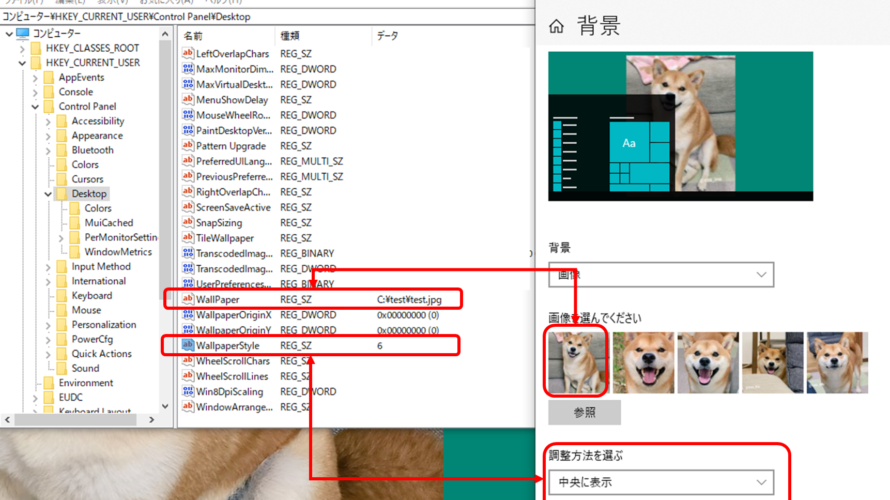Viewport: 890px width, 500px height.
Task: Click the Keyboard folder icon
Action: (62, 296)
